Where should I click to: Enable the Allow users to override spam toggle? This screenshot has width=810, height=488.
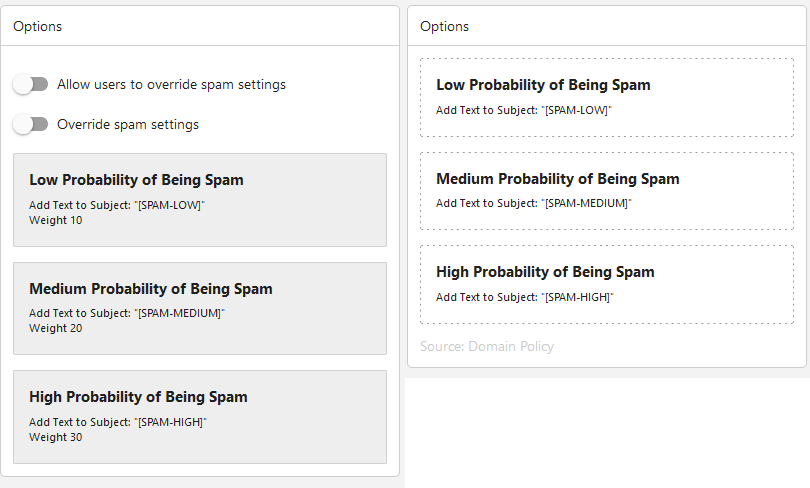[x=30, y=85]
